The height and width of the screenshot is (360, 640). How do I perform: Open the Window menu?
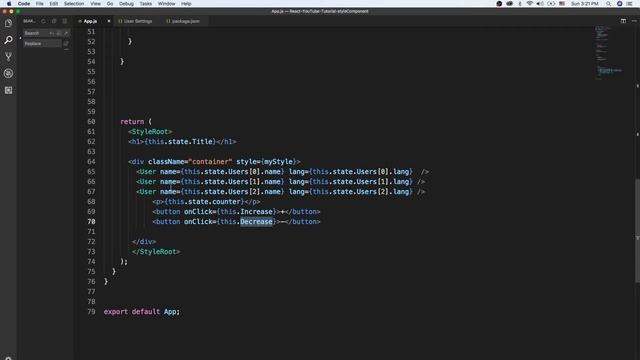click(166, 4)
